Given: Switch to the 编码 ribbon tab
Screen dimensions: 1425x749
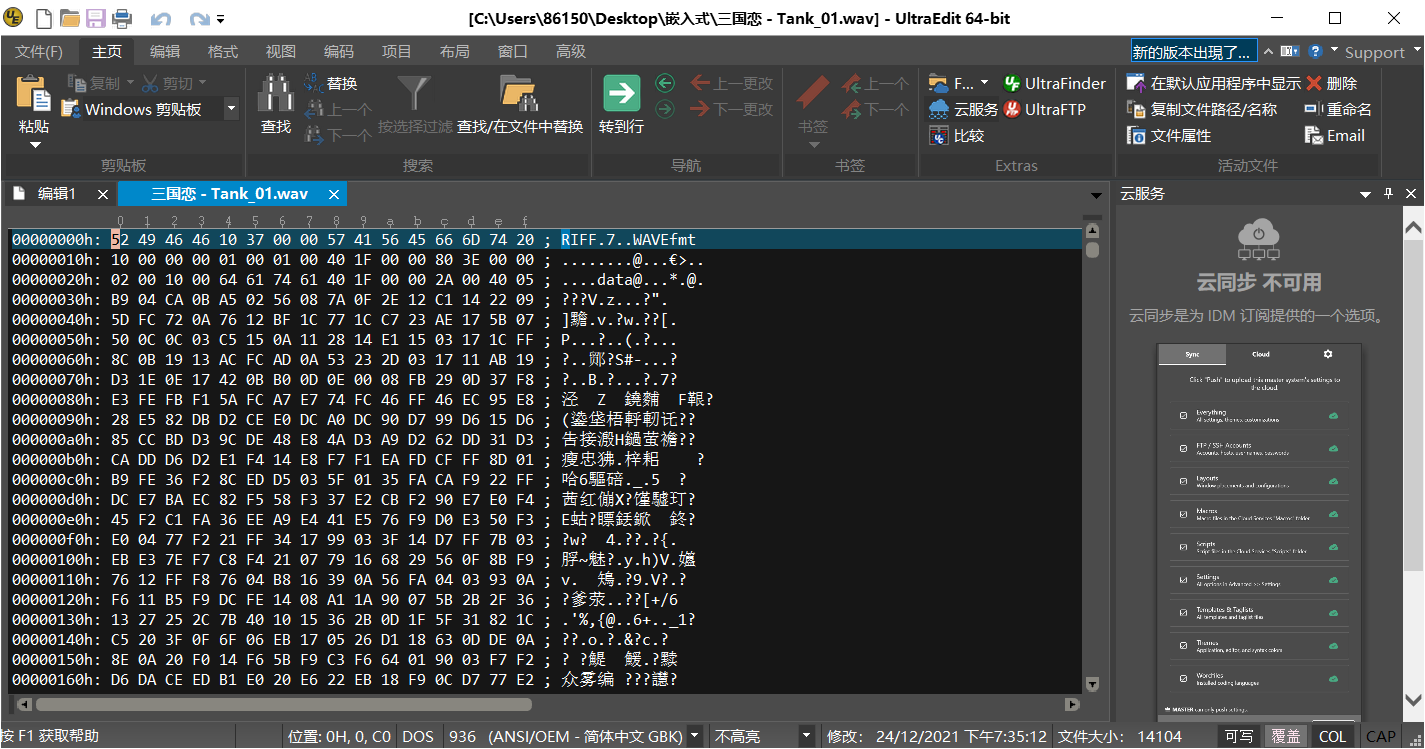Looking at the screenshot, I should (x=339, y=52).
